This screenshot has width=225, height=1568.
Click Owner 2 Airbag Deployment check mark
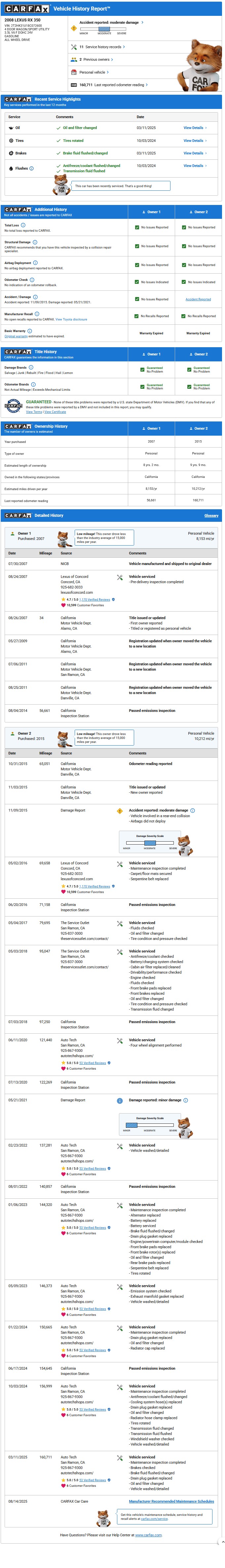click(184, 265)
